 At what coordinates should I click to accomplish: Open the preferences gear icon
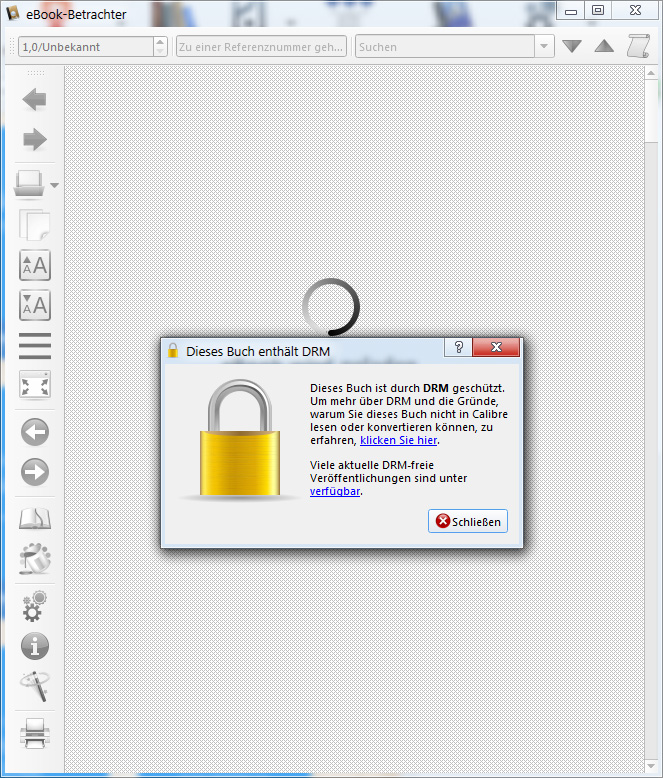(35, 606)
